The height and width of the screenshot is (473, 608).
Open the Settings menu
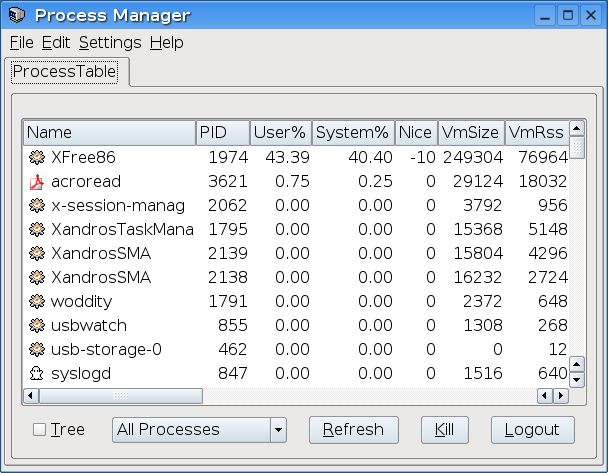point(110,43)
